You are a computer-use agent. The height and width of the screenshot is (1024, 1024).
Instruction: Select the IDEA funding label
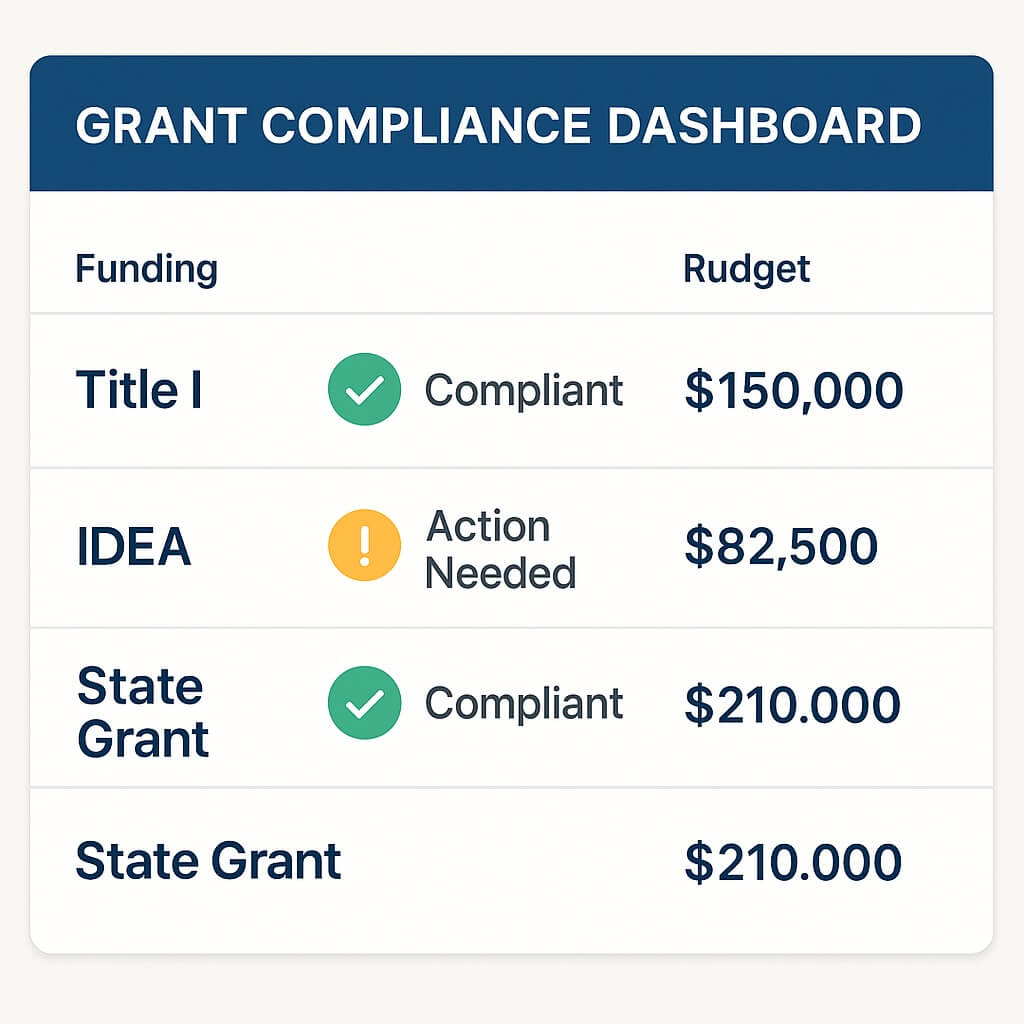[x=134, y=546]
